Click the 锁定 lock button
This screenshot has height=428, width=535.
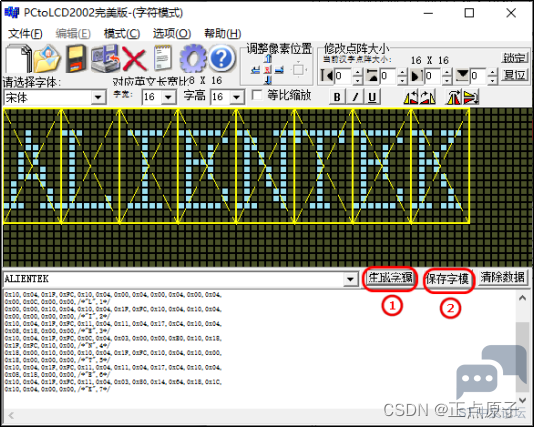click(x=515, y=58)
